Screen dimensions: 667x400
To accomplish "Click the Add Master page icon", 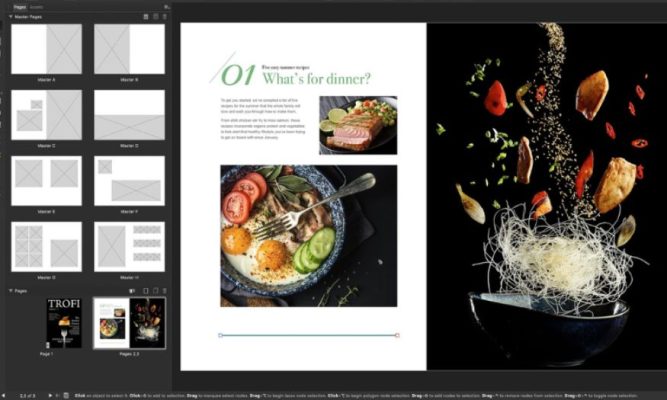I will (144, 17).
